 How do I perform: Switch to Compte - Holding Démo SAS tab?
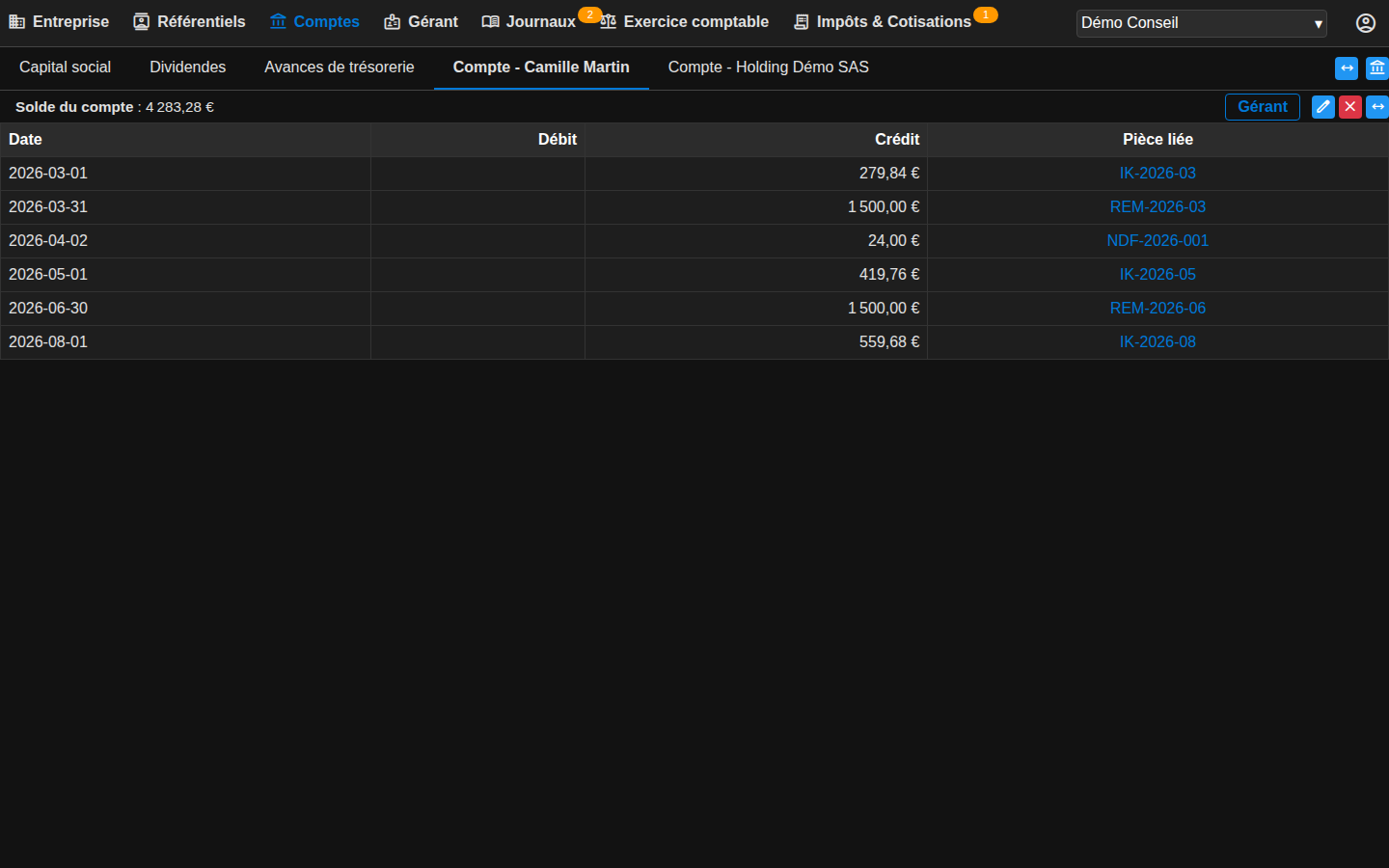769,68
